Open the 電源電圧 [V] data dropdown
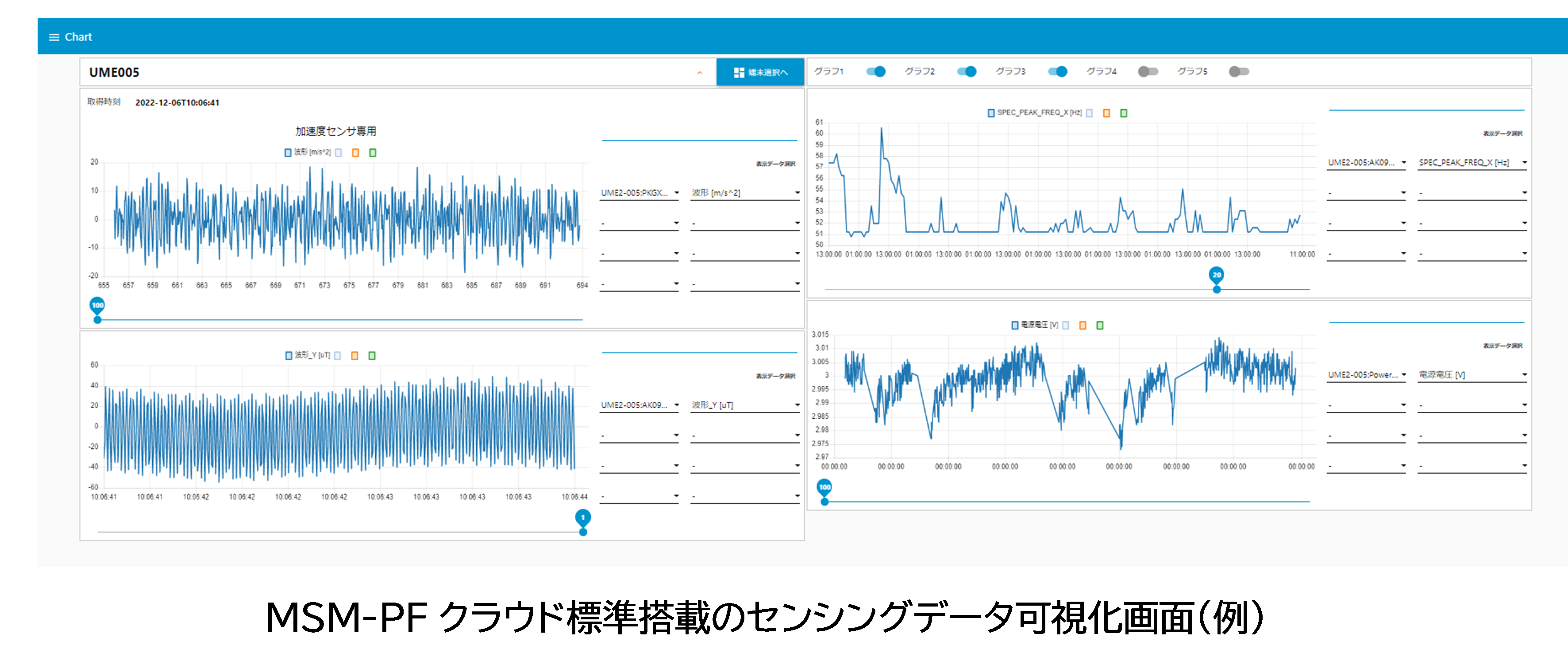Image resolution: width=1568 pixels, height=649 pixels. [x=1472, y=375]
